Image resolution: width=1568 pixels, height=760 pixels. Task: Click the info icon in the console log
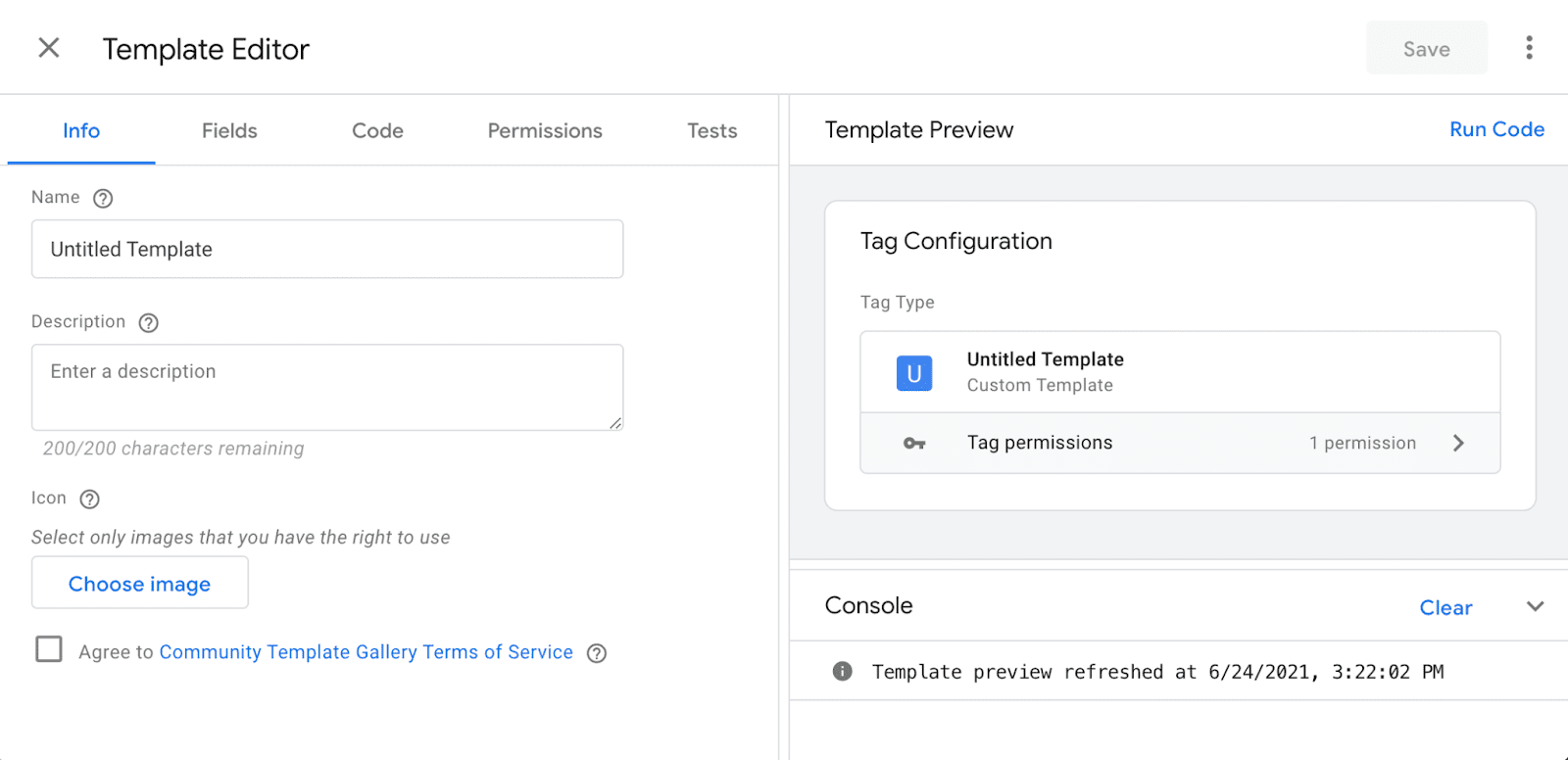pyautogui.click(x=842, y=672)
